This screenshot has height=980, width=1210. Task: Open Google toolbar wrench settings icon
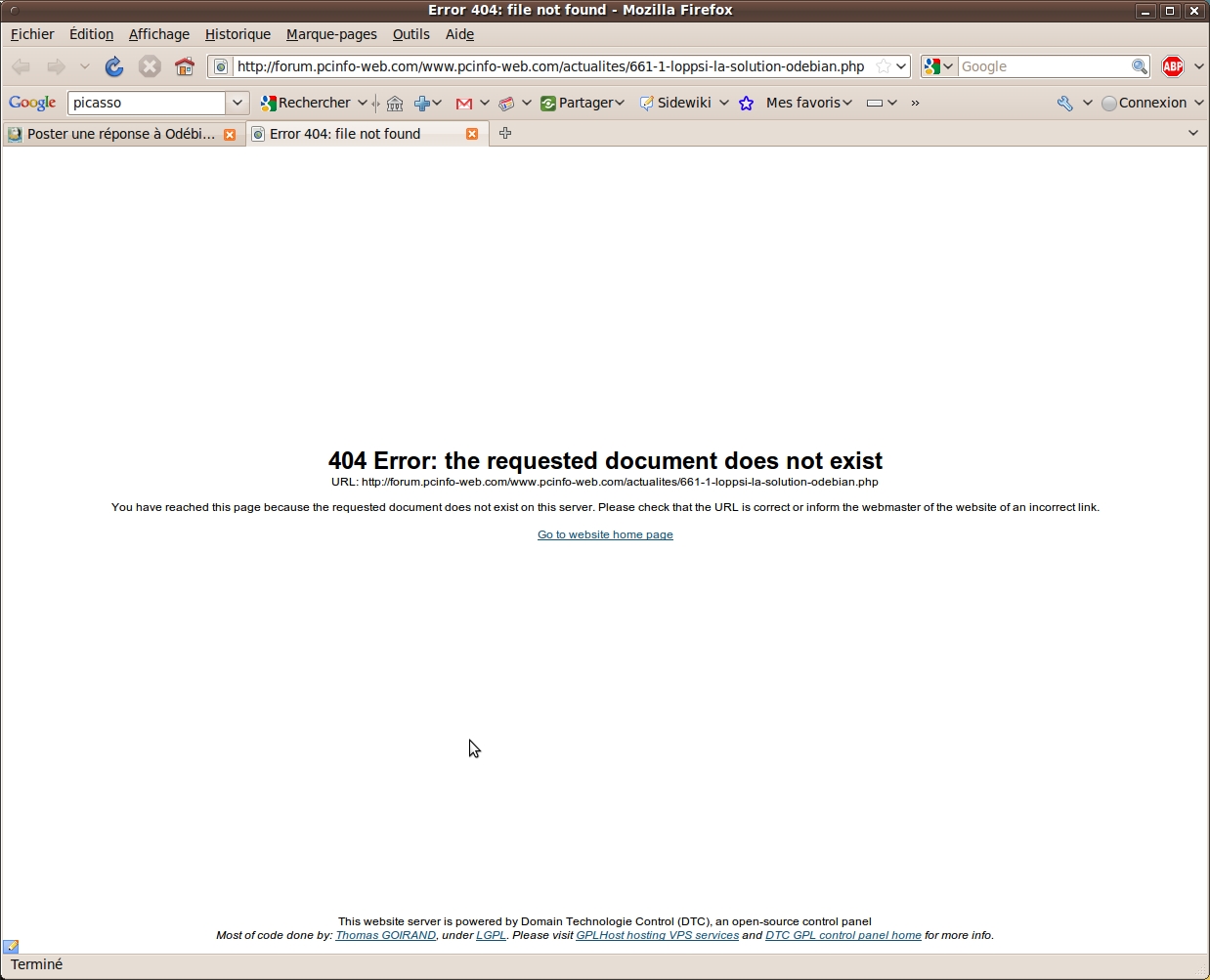point(1065,103)
